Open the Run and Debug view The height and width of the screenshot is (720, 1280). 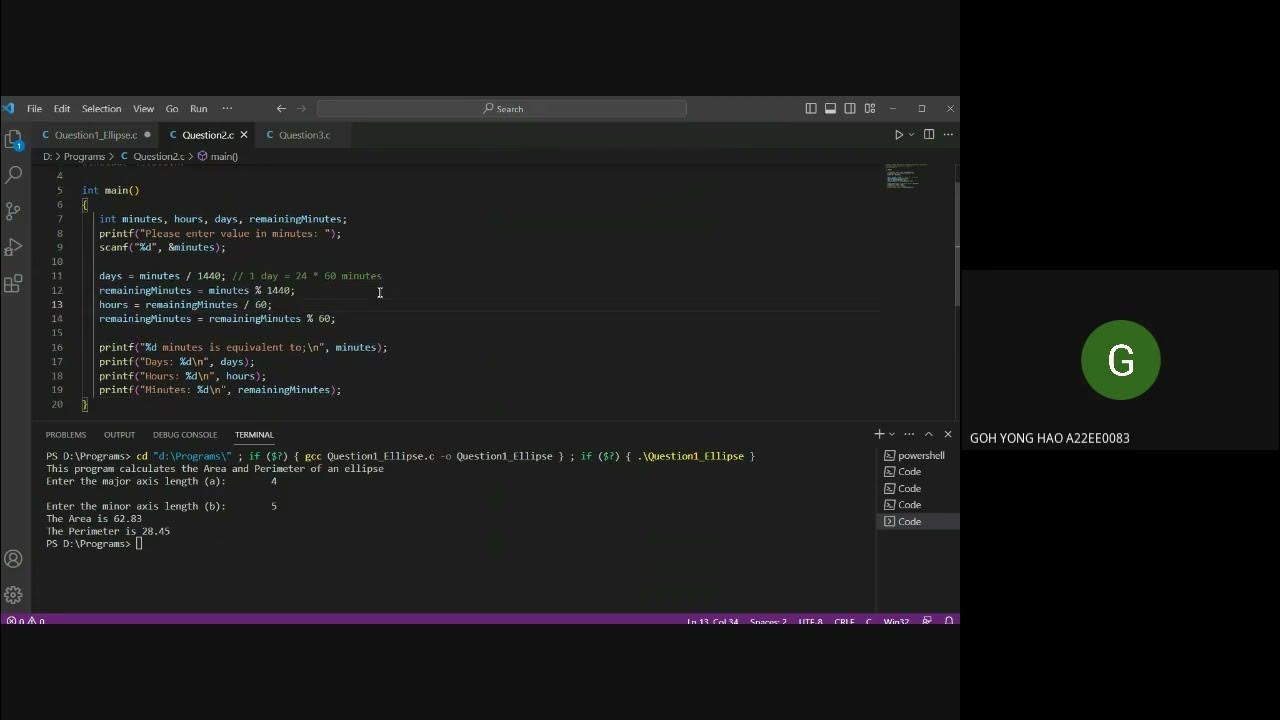coord(13,247)
